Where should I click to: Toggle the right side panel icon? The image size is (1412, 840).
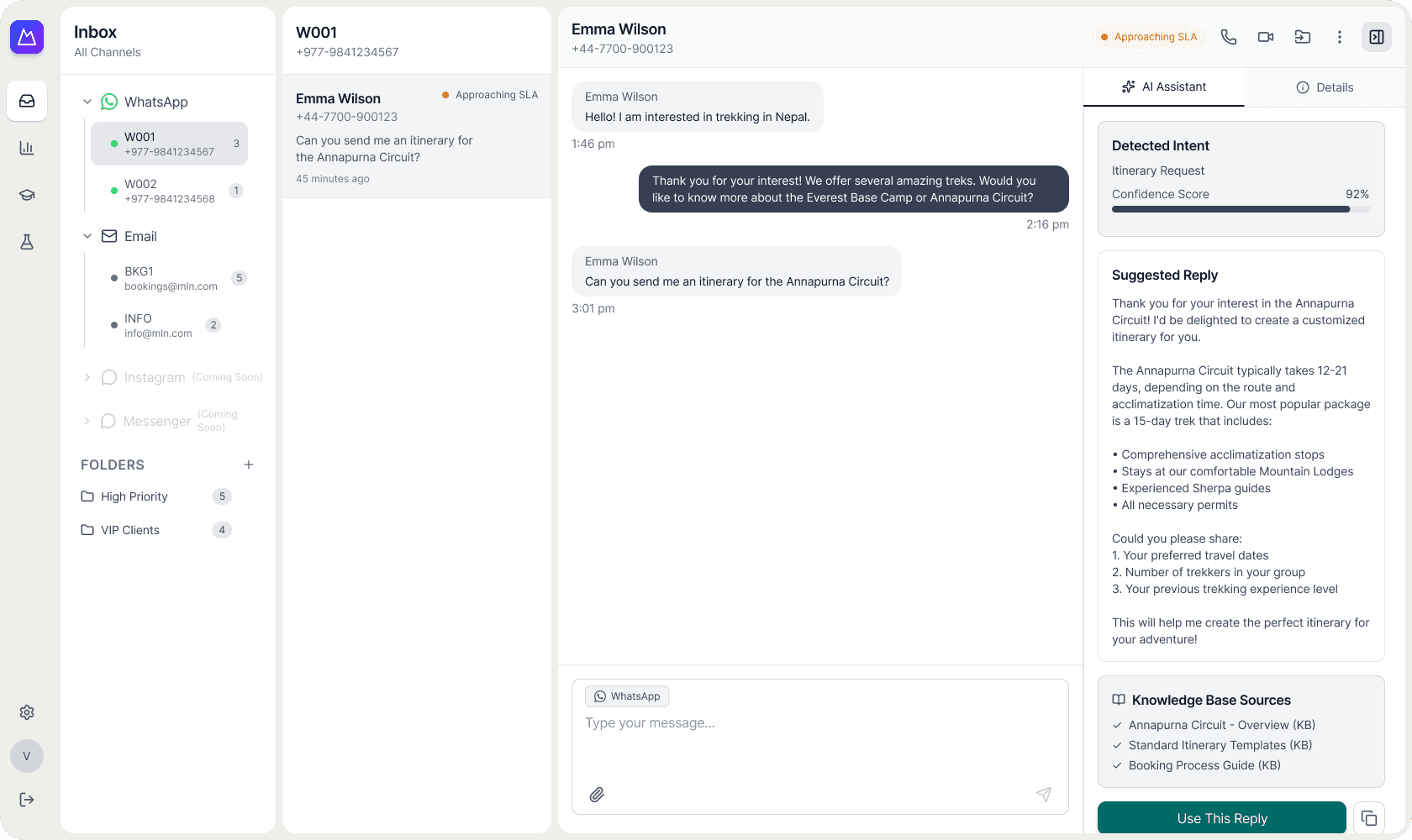[1377, 37]
